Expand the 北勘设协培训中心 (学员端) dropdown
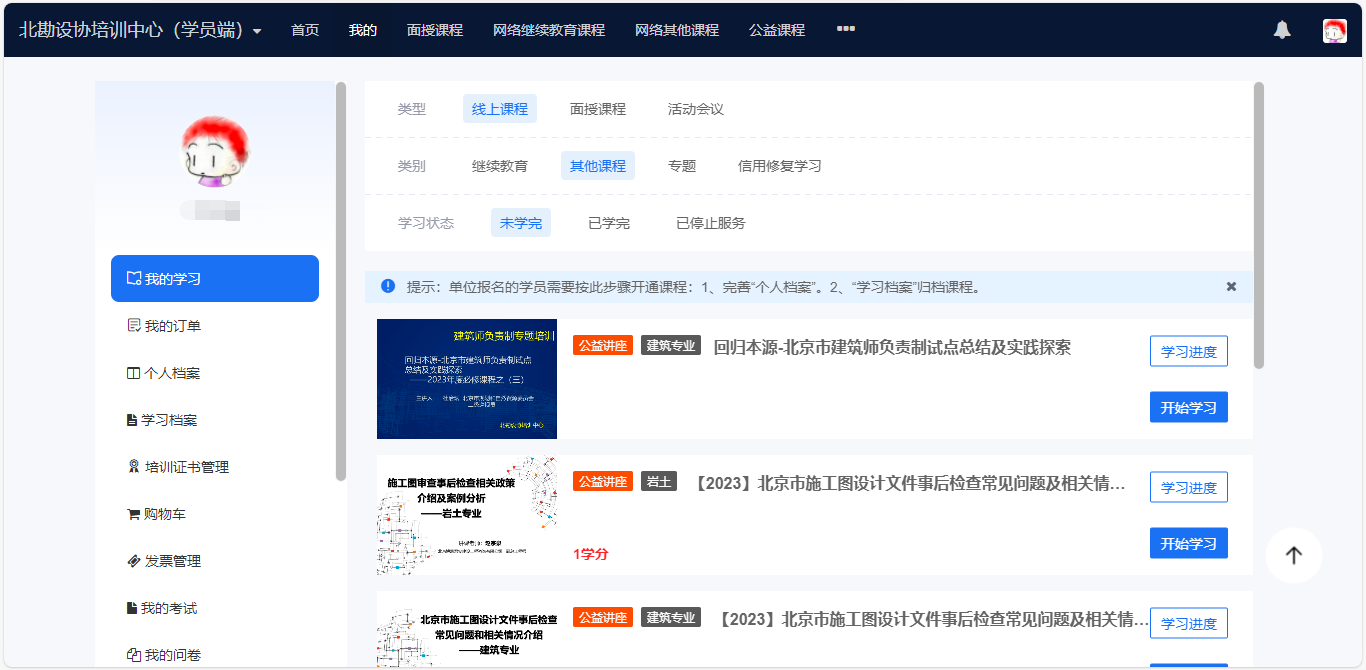Viewport: 1366px width, 670px height. pyautogui.click(x=140, y=30)
